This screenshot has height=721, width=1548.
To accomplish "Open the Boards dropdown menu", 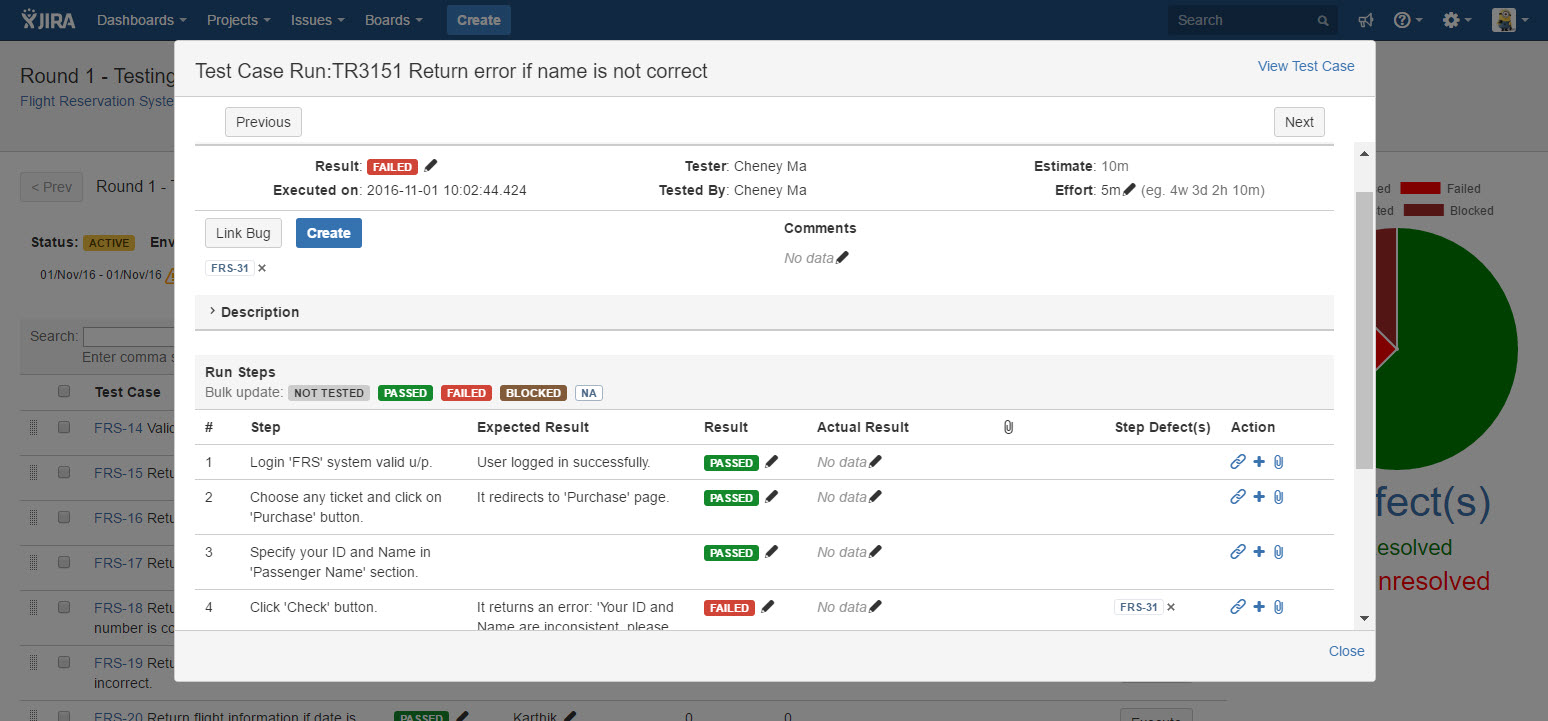I will point(394,20).
